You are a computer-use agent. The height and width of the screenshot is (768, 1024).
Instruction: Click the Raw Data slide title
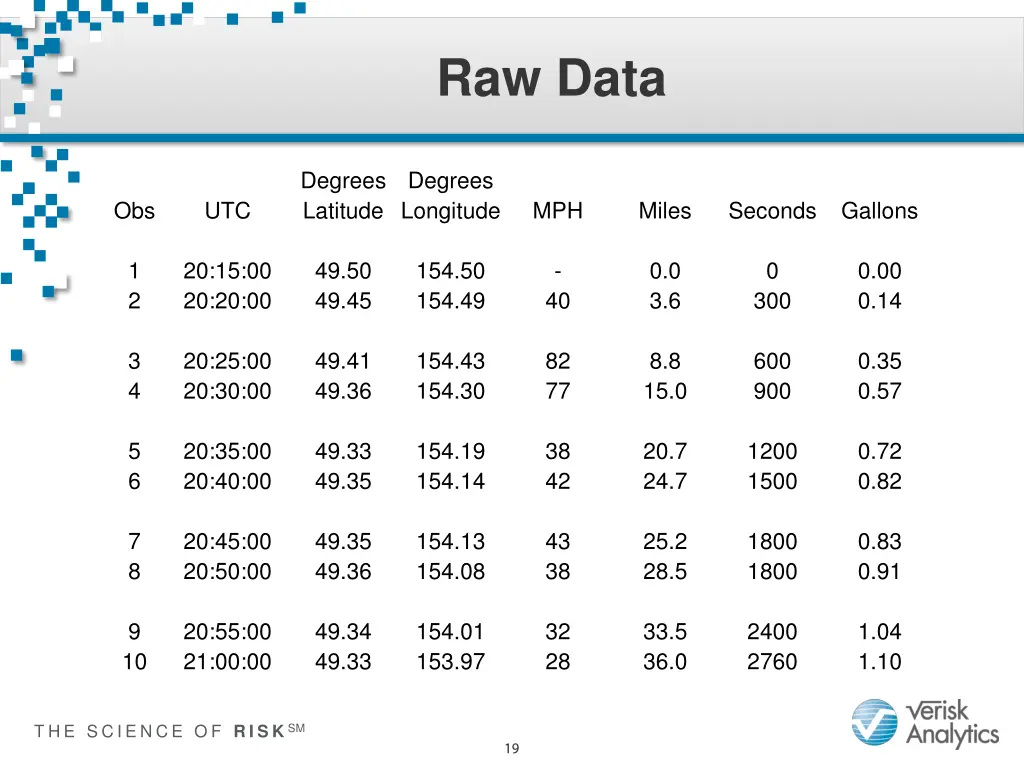[x=551, y=79]
